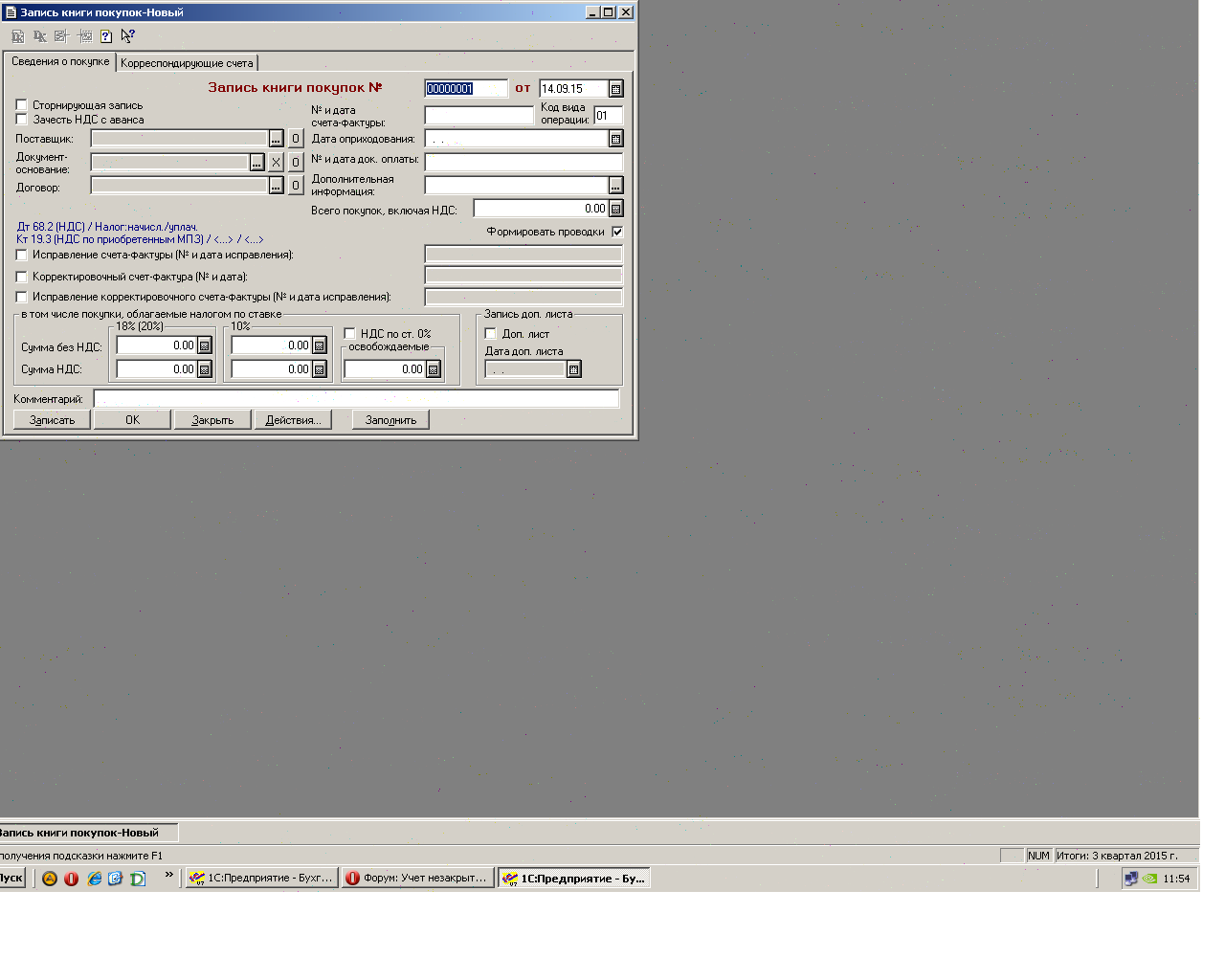Image resolution: width=1225 pixels, height=980 pixels.
Task: Enable Корректировочный счет-фактура checkbox
Action: coord(22,278)
